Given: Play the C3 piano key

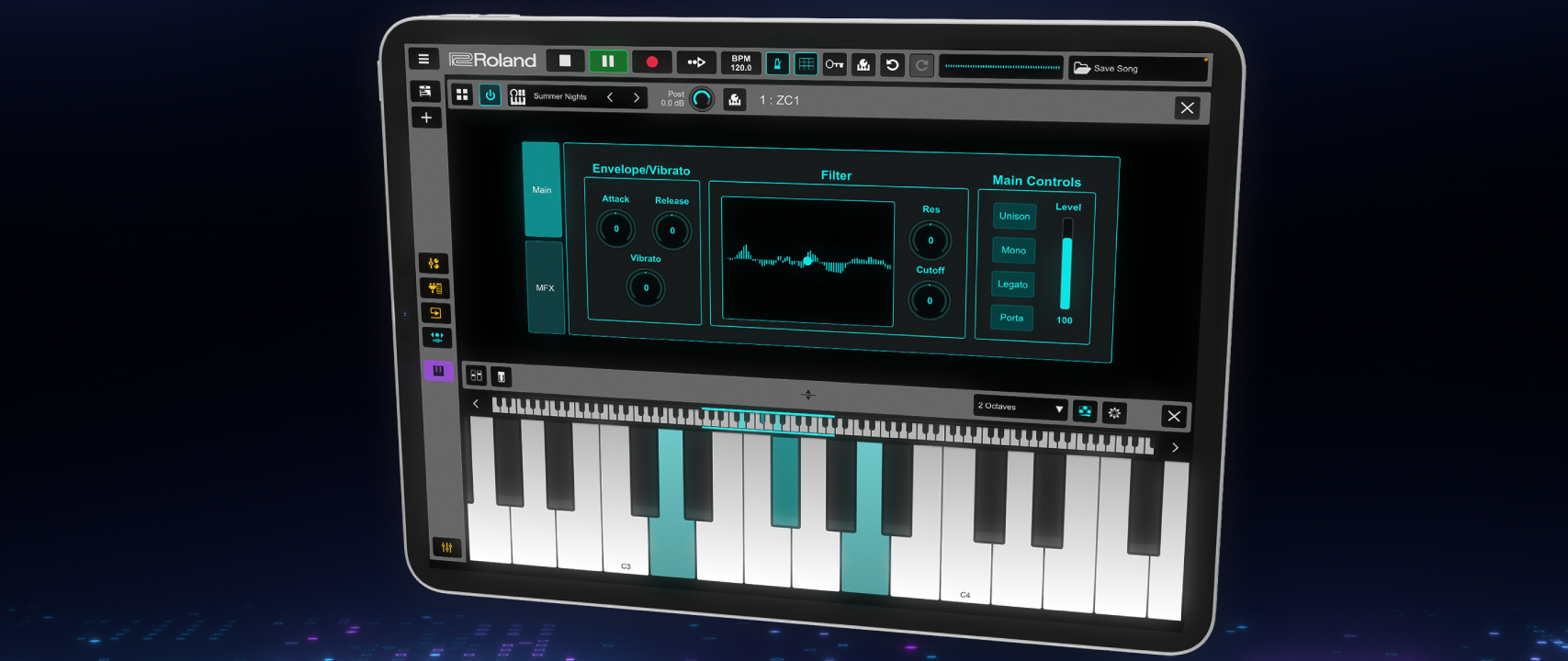Looking at the screenshot, I should pos(626,543).
